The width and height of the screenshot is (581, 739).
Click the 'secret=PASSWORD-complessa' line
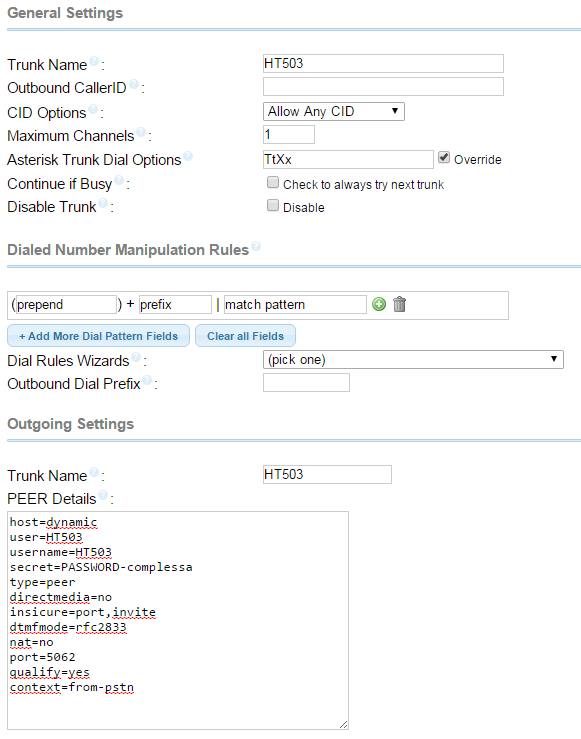tap(101, 567)
